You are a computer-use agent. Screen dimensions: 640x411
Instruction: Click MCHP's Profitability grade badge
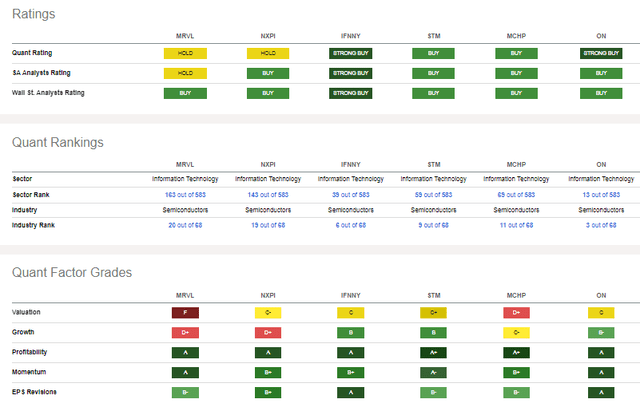point(516,353)
